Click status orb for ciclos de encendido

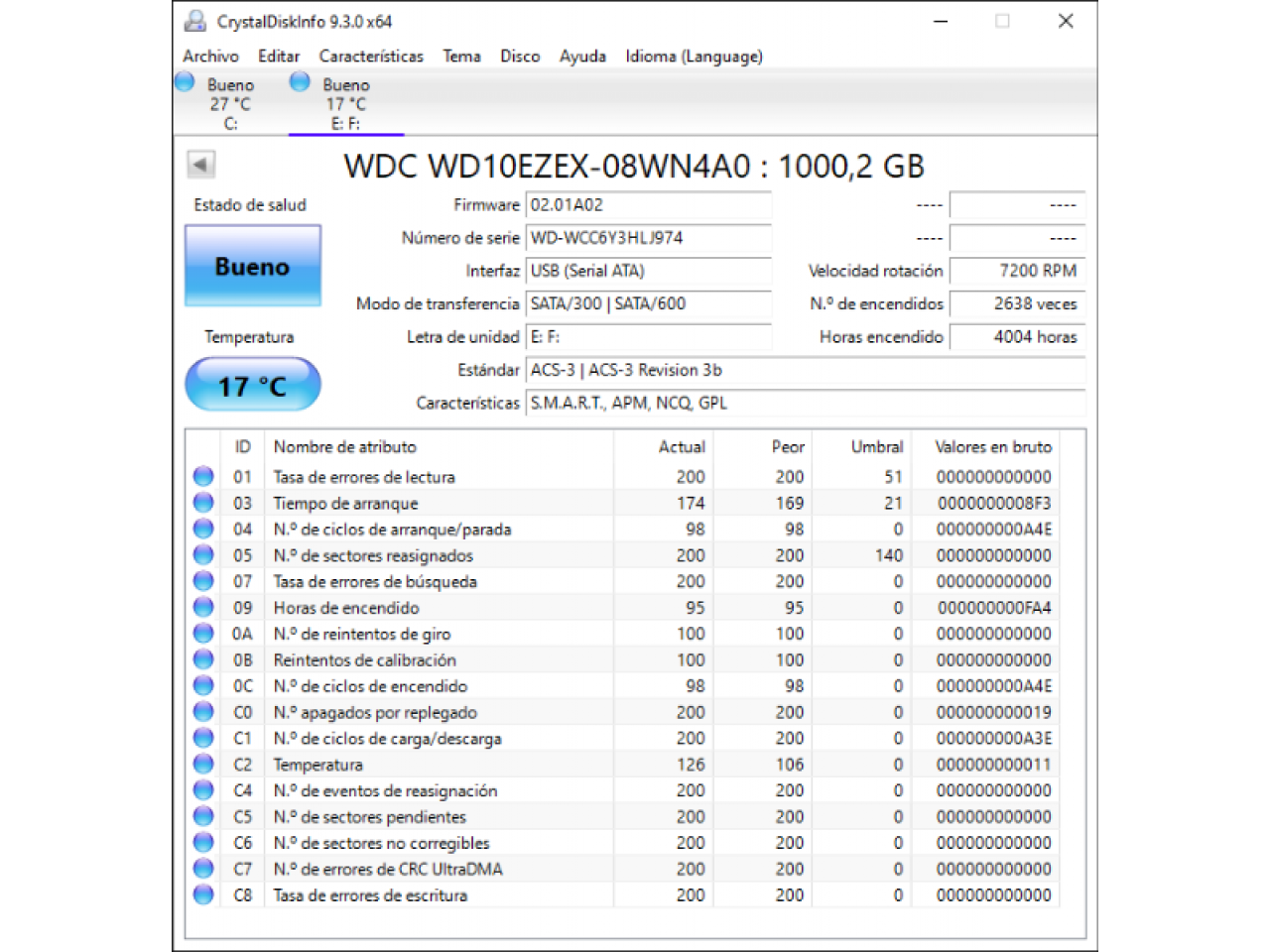(203, 685)
